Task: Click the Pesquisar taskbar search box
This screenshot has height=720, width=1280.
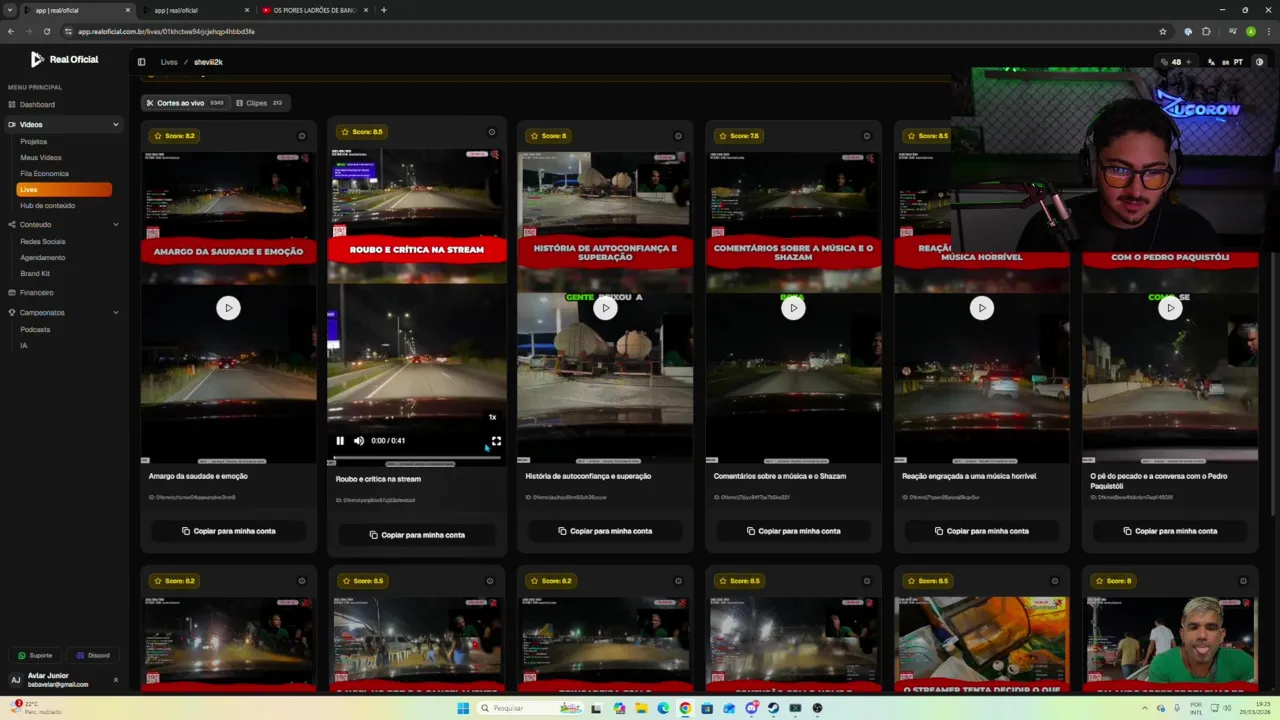Action: coord(530,708)
